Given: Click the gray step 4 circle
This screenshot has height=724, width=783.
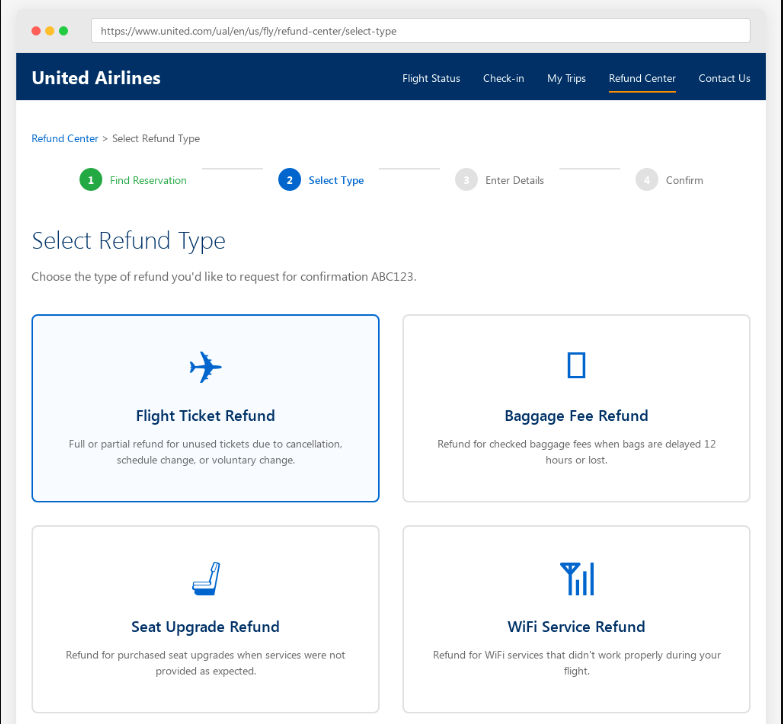Looking at the screenshot, I should [x=646, y=180].
